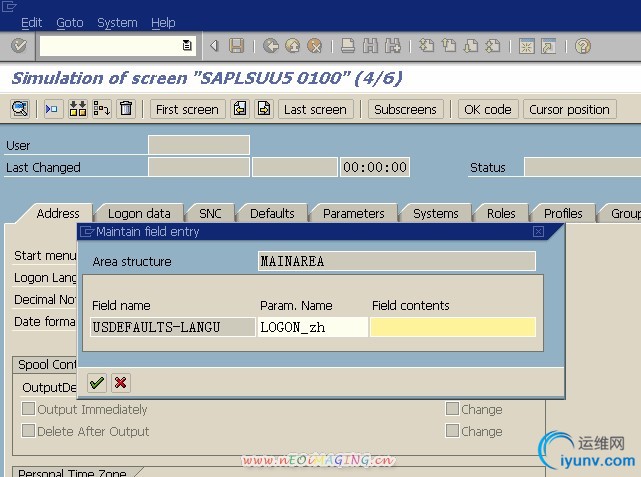Screen dimensions: 641x477
Task: Click the LOGON_zh parameter name field
Action: tap(313, 327)
